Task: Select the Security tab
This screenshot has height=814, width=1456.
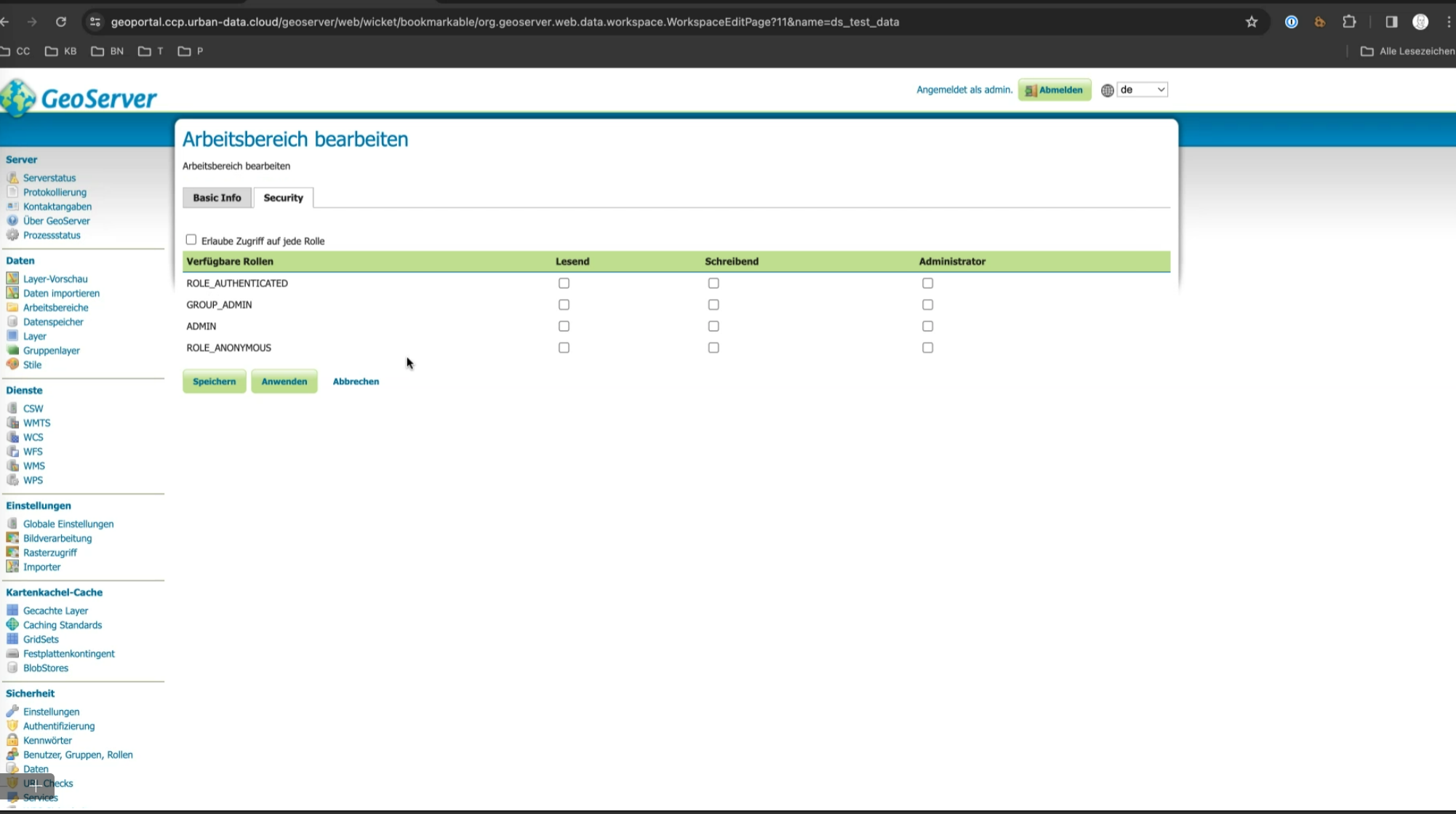Action: pyautogui.click(x=283, y=198)
